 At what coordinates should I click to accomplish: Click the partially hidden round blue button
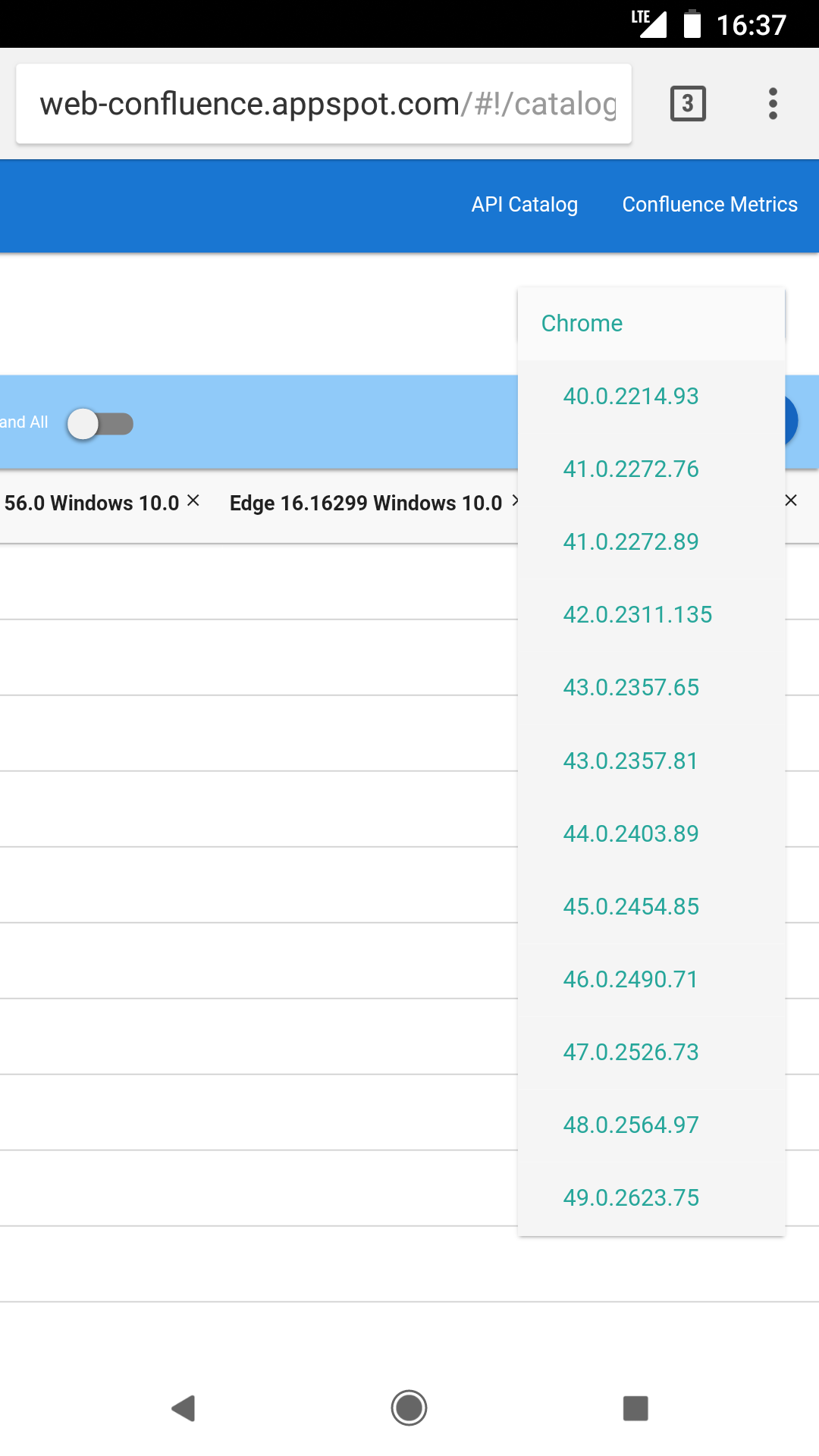[791, 421]
